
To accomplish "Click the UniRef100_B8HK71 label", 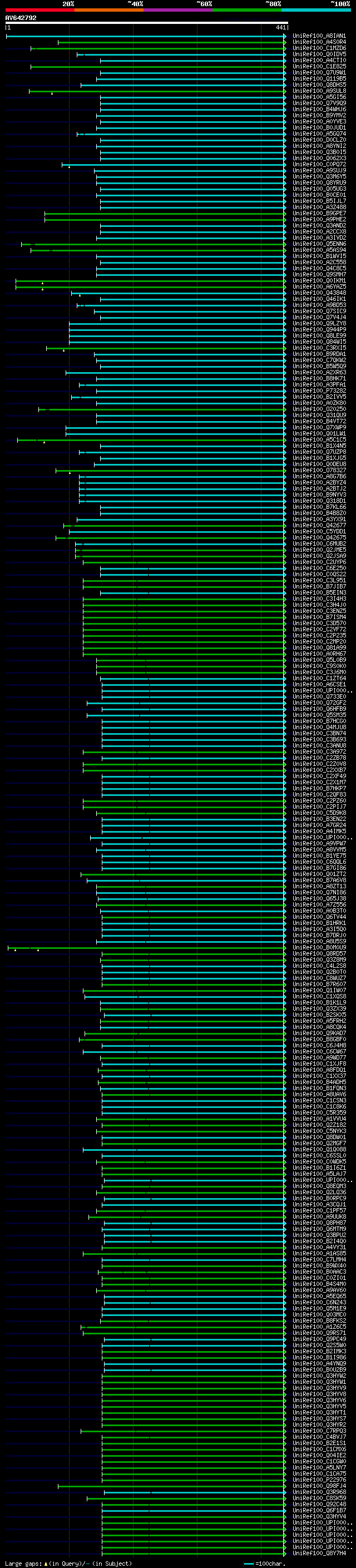I will 319,379.
